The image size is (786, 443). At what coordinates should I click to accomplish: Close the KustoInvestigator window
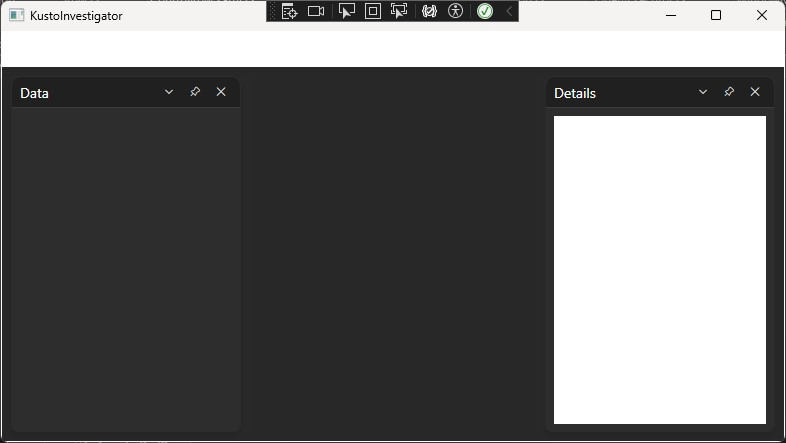click(x=762, y=16)
